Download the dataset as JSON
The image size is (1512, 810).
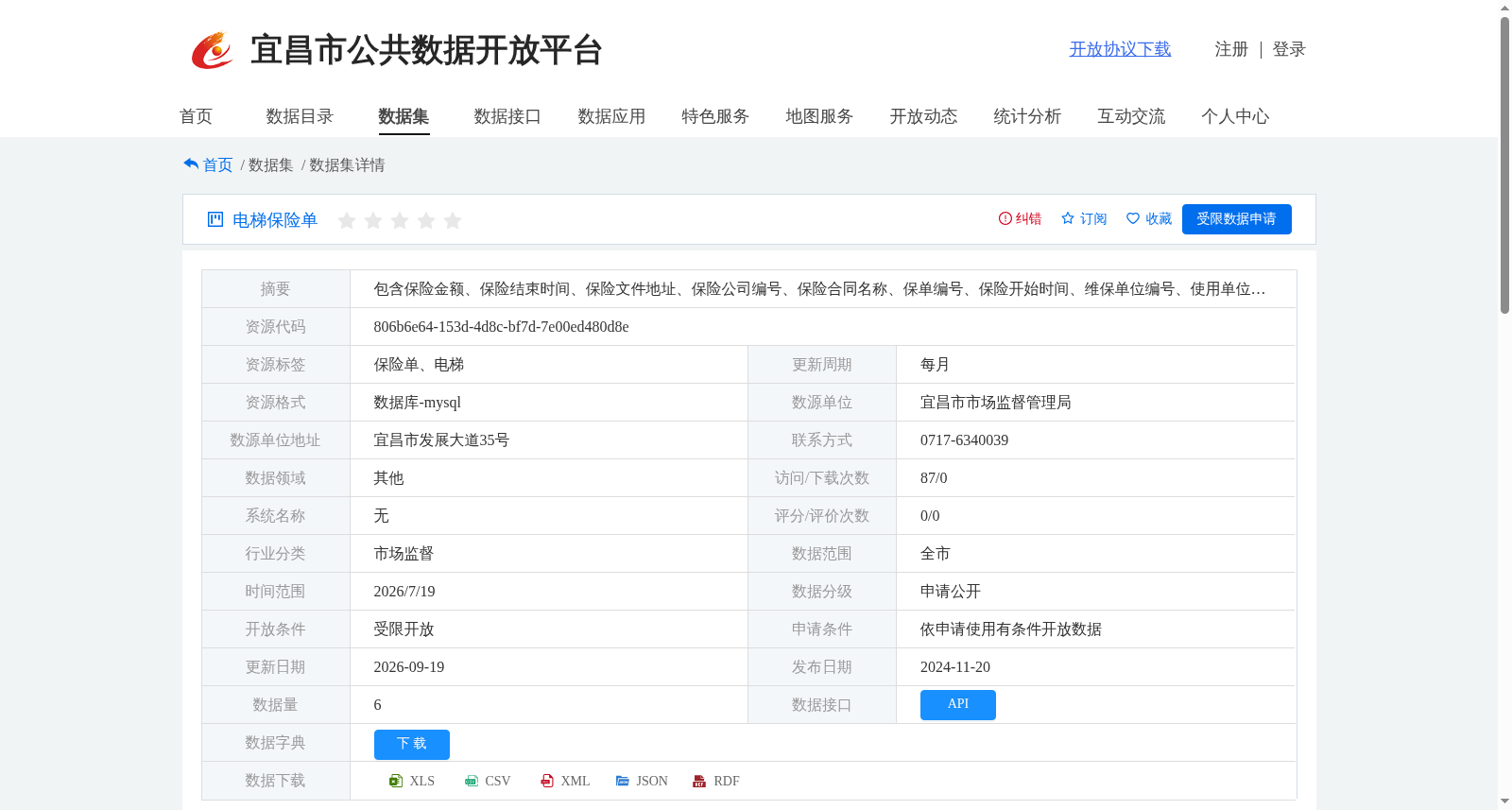pos(642,781)
